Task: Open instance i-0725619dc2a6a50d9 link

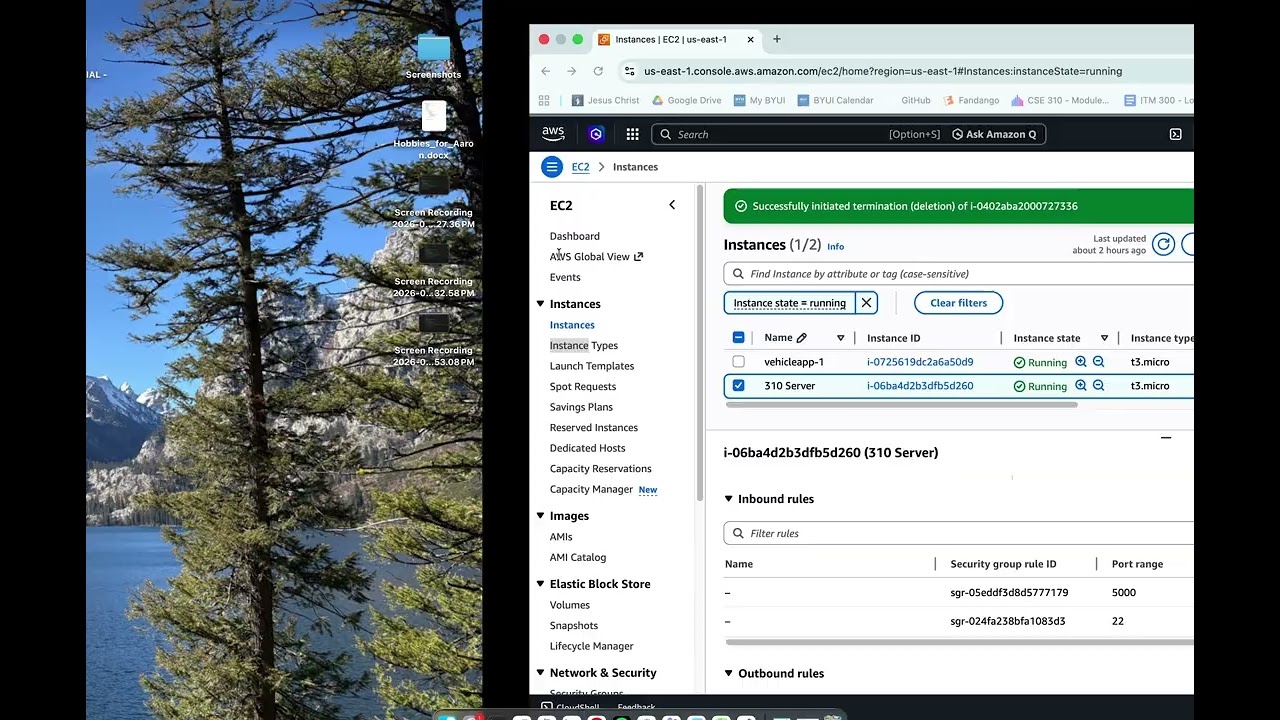Action: [x=920, y=362]
